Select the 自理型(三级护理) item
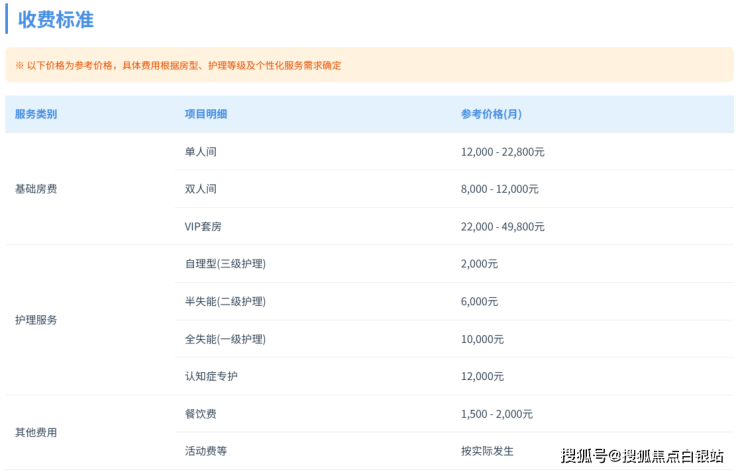This screenshot has width=740, height=472. 225,264
